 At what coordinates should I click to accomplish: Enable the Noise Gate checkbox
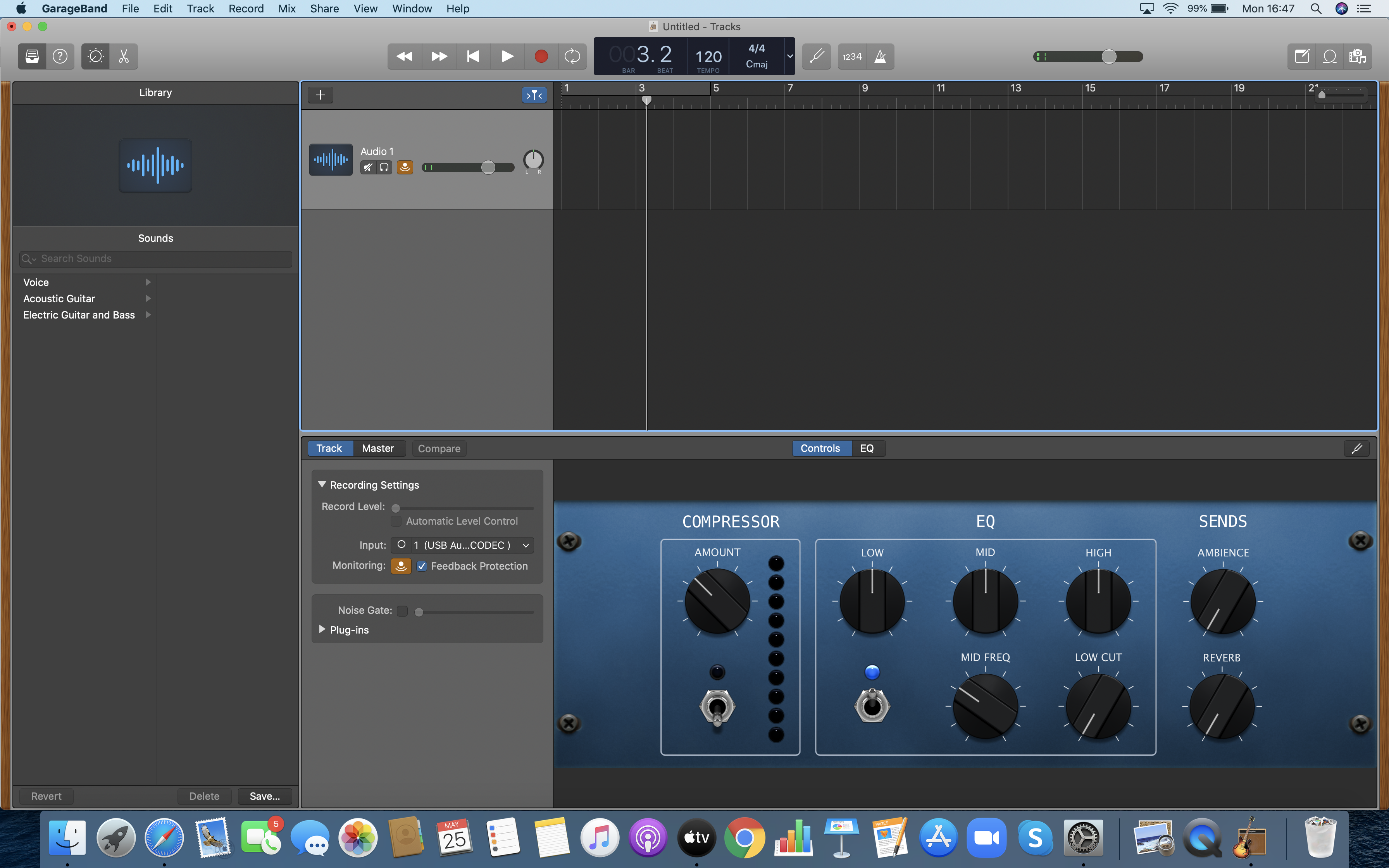click(402, 611)
